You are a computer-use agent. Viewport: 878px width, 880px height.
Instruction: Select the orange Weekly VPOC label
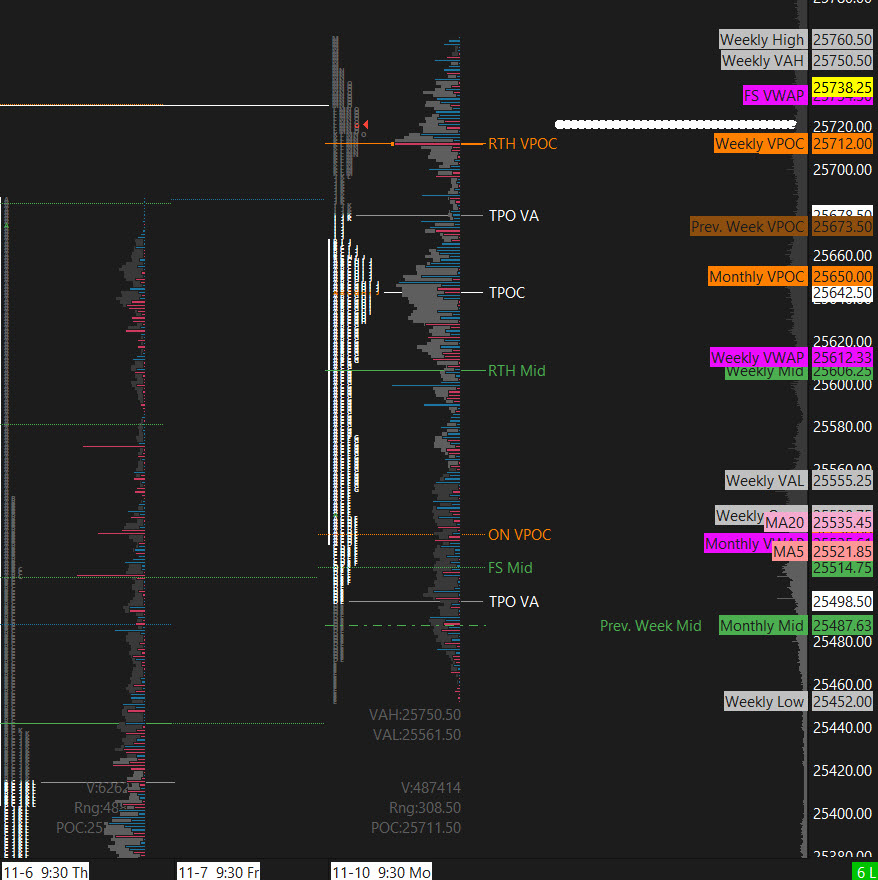pos(760,144)
